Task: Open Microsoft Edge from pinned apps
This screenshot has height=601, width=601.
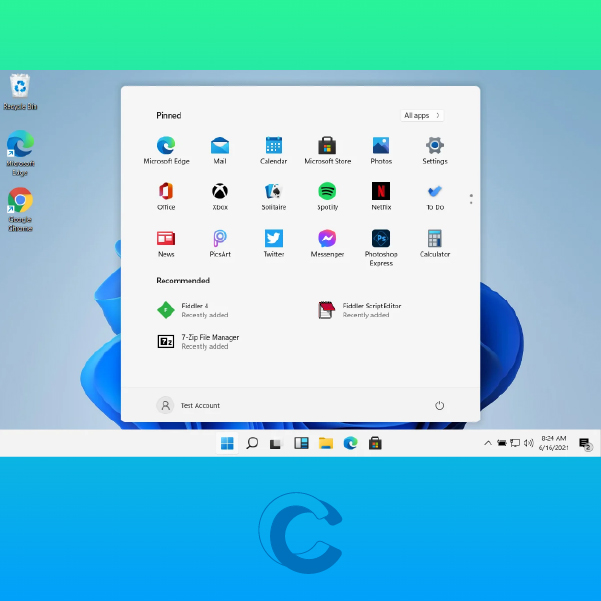Action: (x=166, y=150)
